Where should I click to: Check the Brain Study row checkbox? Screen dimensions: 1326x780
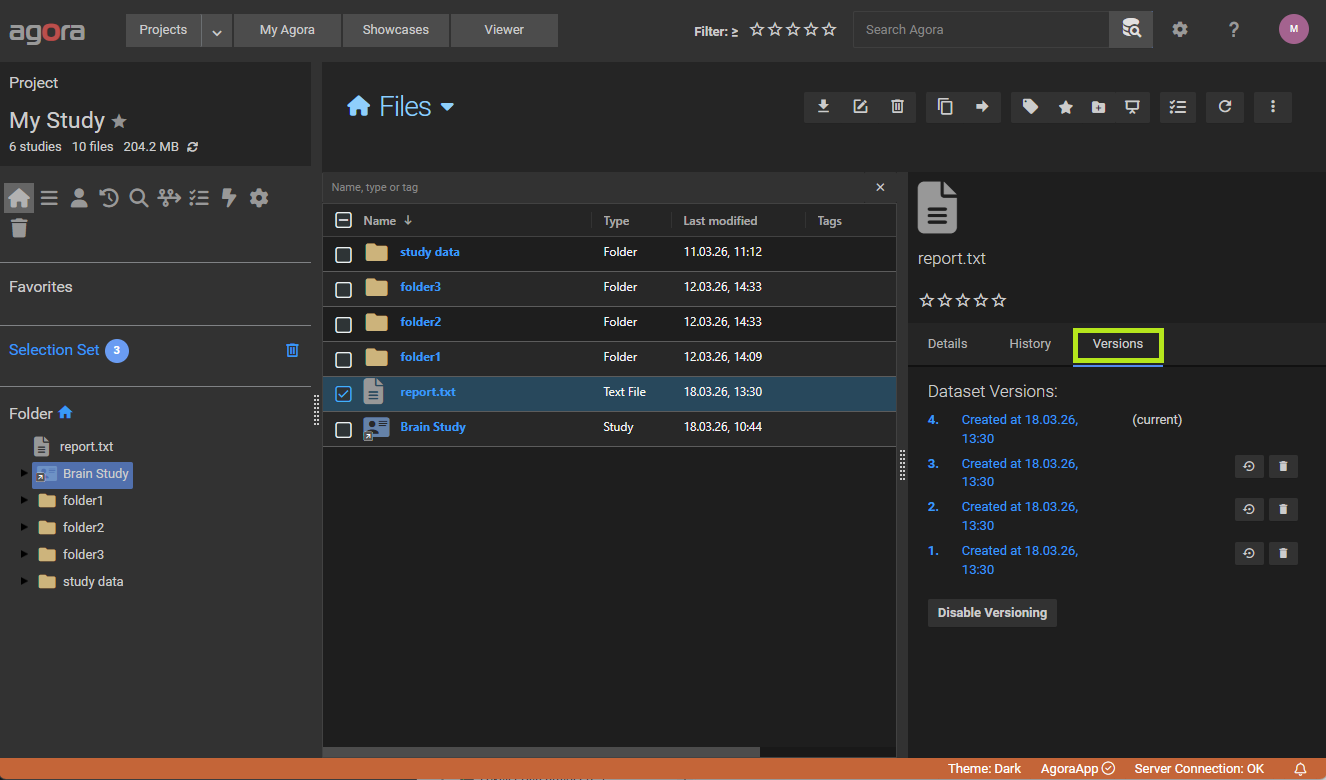[343, 429]
